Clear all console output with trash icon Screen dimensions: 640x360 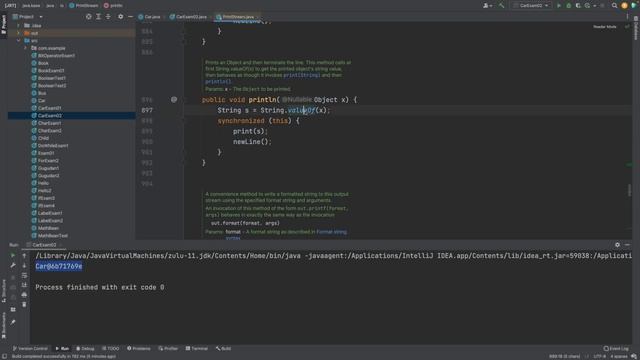click(24, 304)
